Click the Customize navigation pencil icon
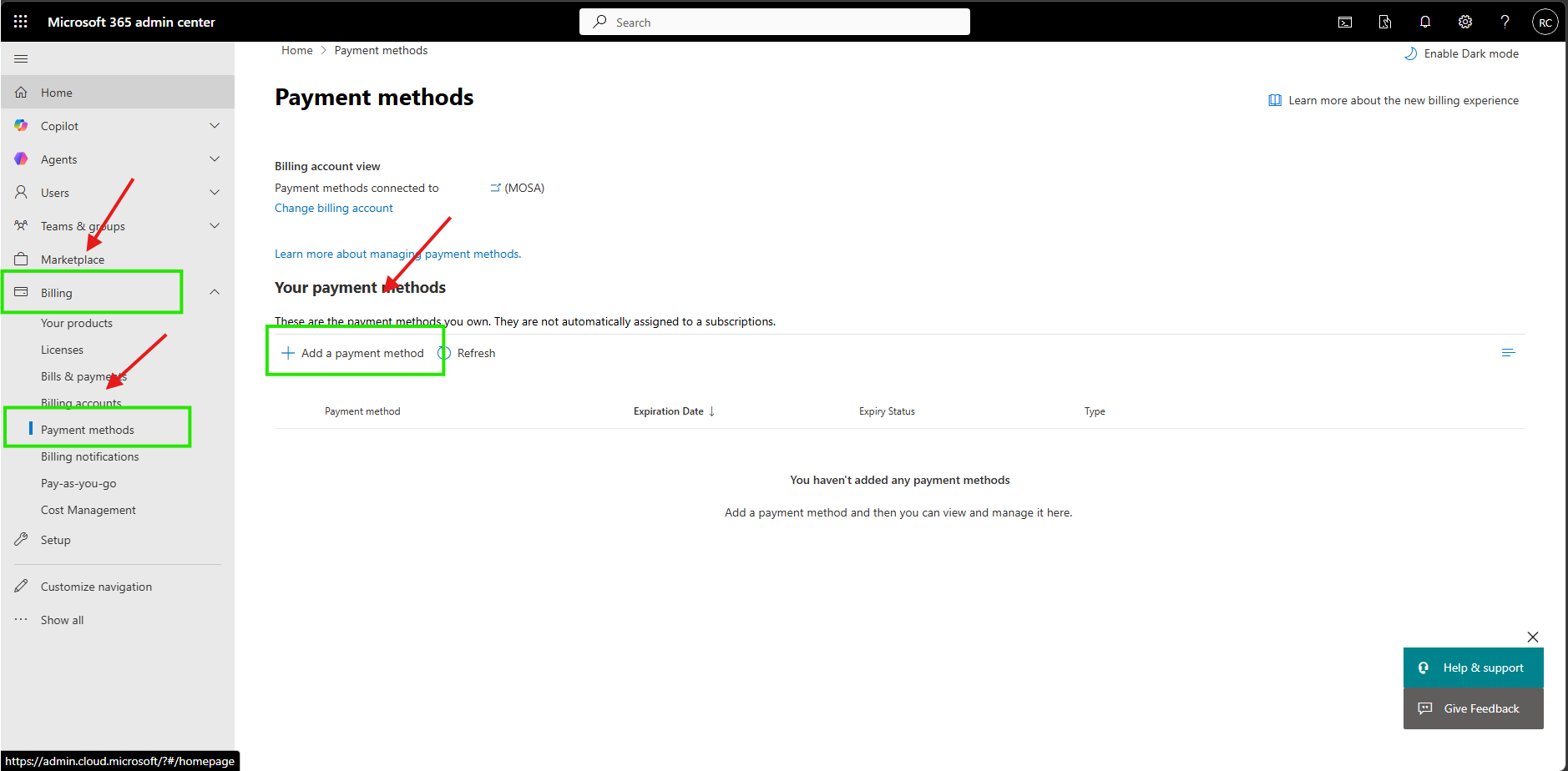The image size is (1568, 771). 21,586
